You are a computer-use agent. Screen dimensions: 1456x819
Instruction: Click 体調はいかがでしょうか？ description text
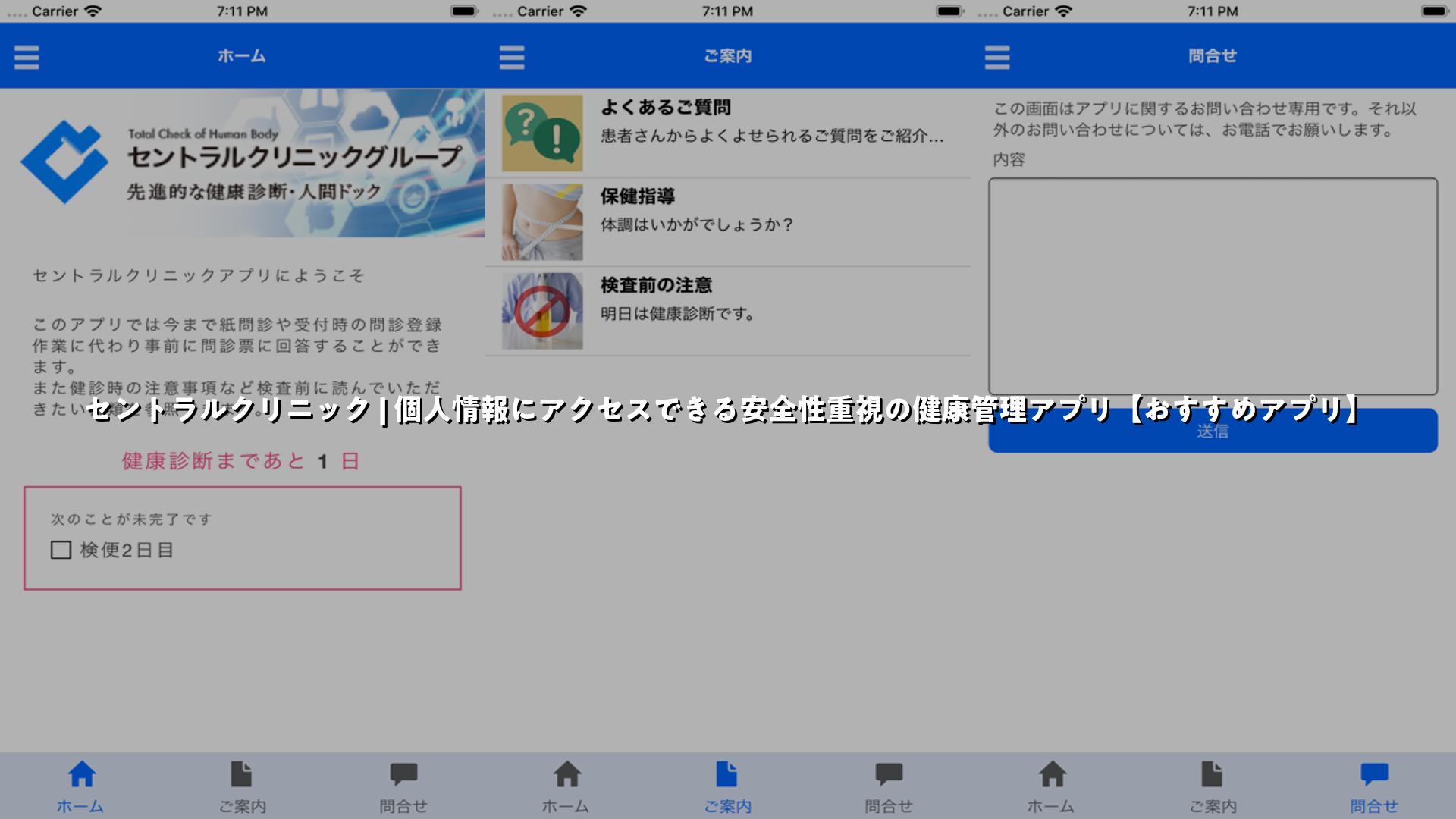click(697, 224)
